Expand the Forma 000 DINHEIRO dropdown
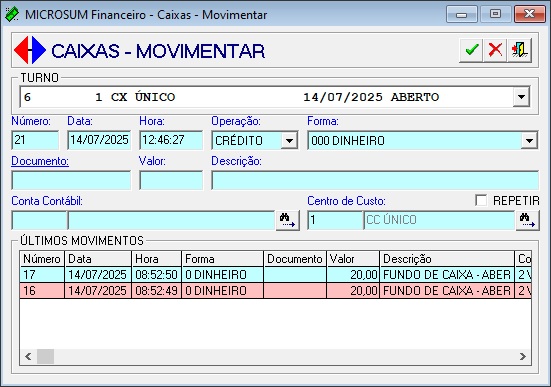 (529, 141)
